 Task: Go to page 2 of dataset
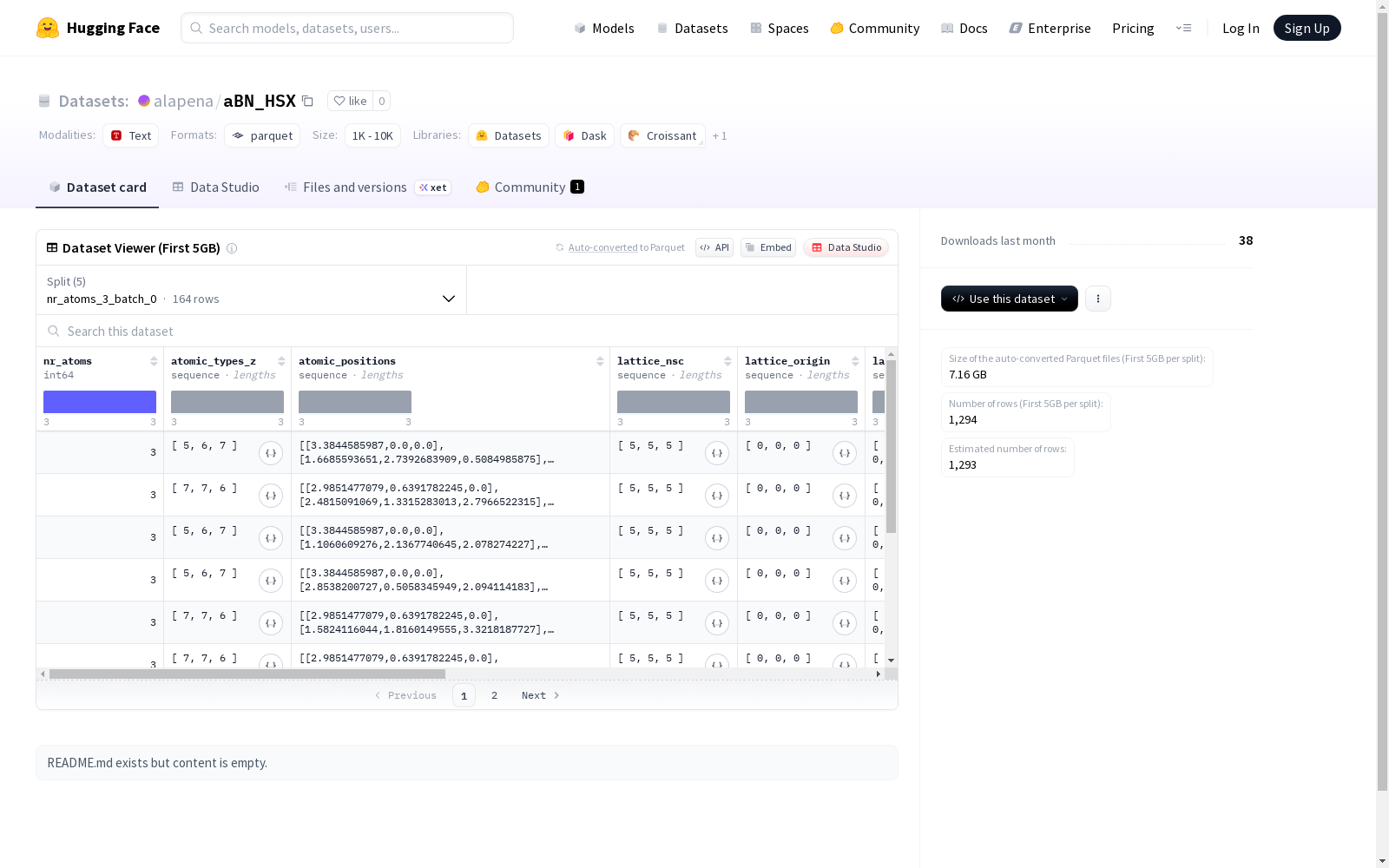495,695
